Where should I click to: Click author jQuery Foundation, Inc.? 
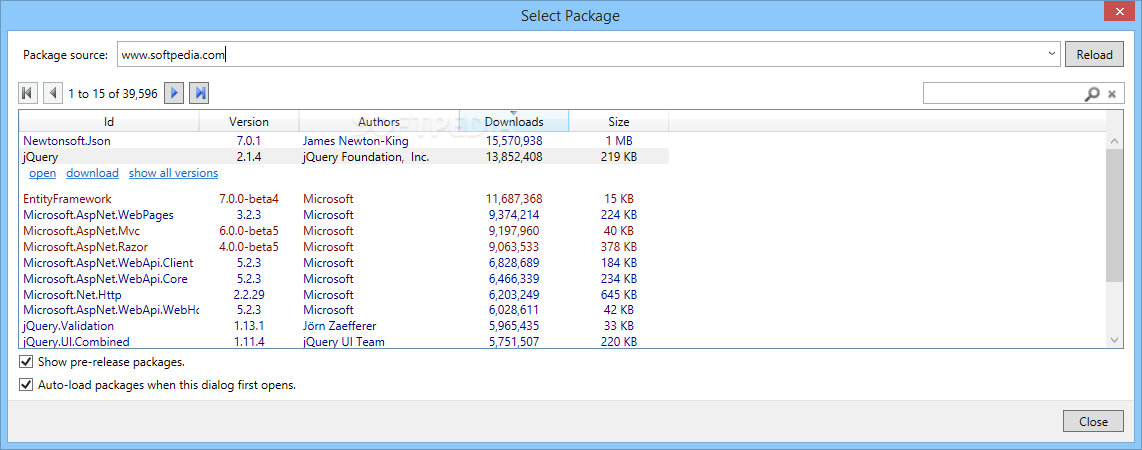tap(366, 157)
